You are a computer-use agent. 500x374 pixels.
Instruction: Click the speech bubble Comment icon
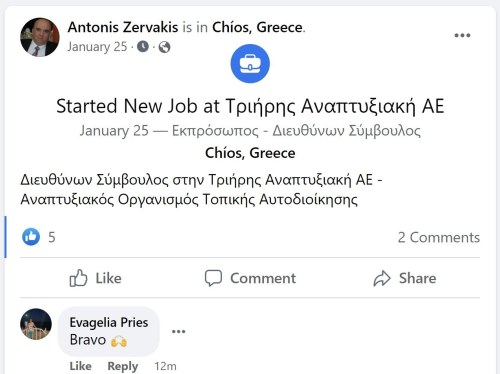[213, 278]
